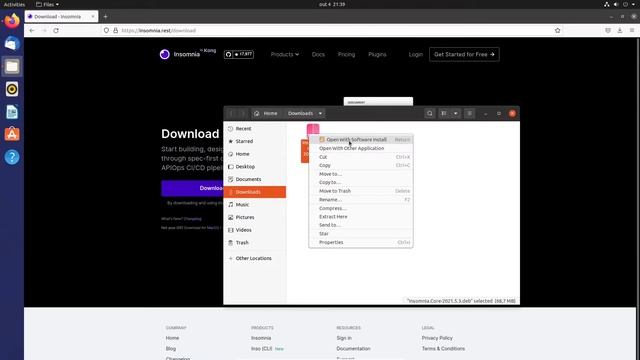Open Help from the dock
This screenshot has height=360, width=640.
click(12, 157)
